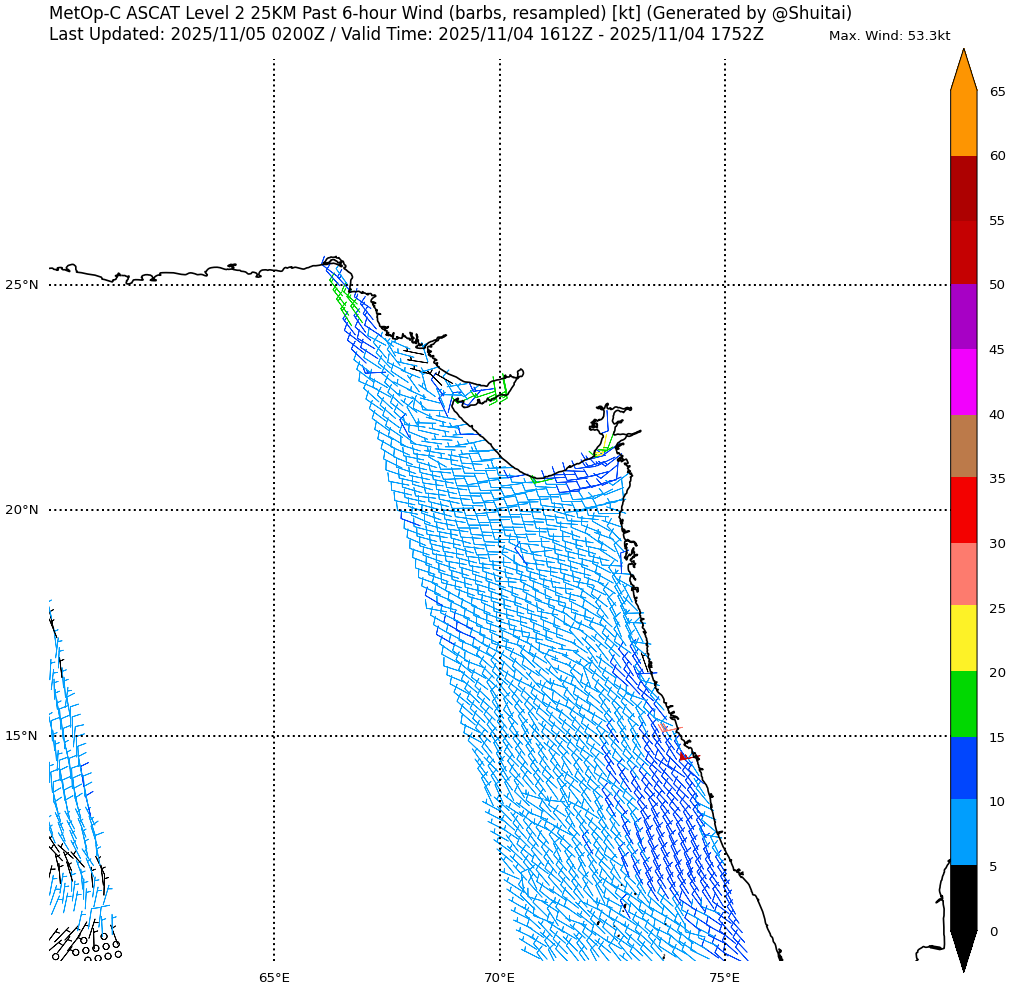Click the Max. Wind 53.3kt text
This screenshot has width=1010, height=989.
coord(889,36)
